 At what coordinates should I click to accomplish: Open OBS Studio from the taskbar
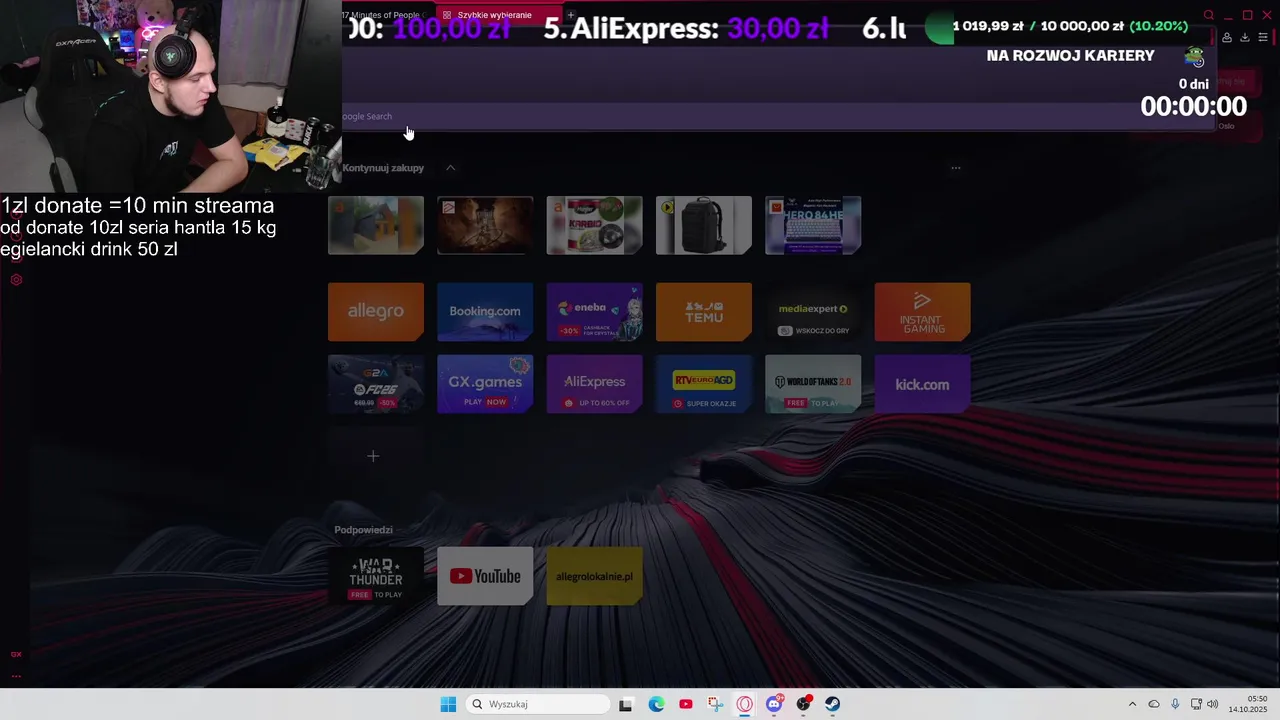click(803, 704)
